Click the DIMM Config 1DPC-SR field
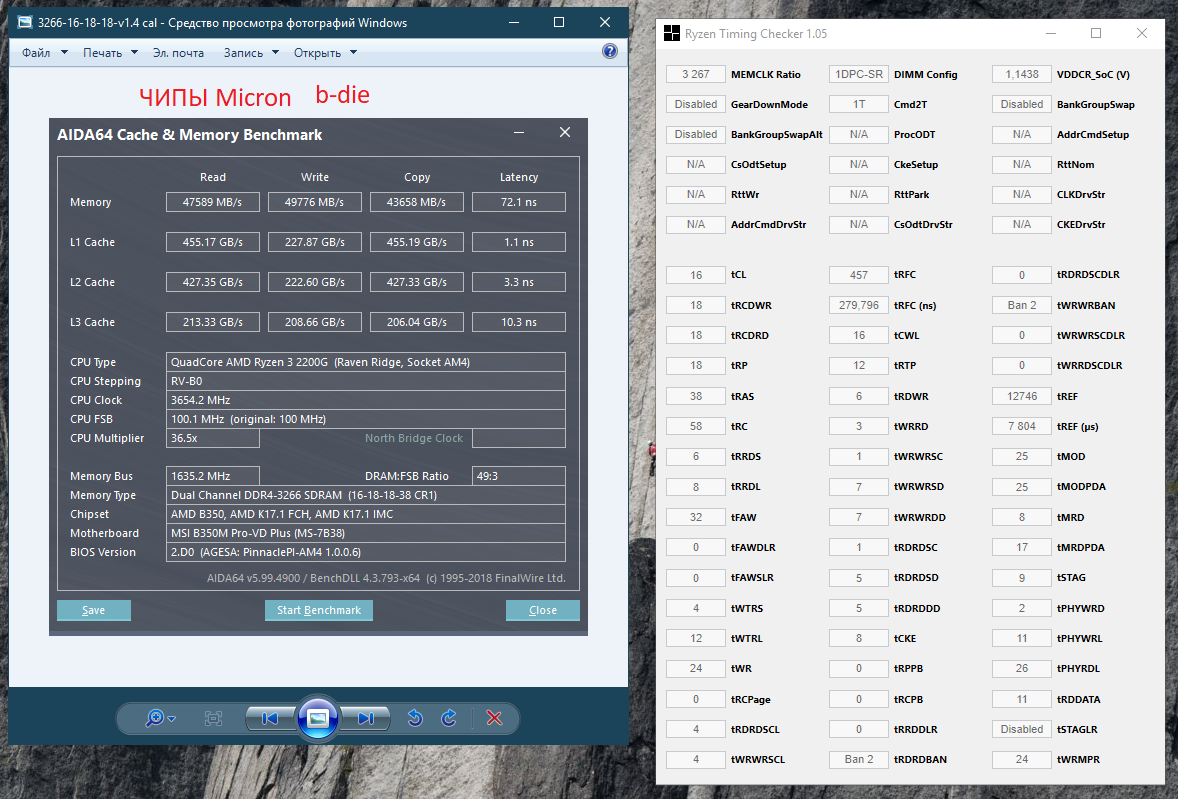 [x=859, y=74]
